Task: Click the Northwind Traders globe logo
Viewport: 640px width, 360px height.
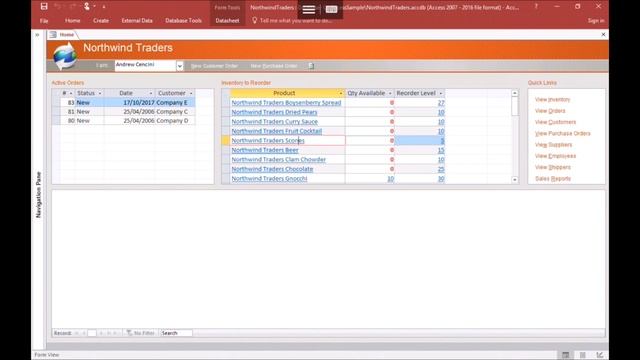Action: [64, 56]
